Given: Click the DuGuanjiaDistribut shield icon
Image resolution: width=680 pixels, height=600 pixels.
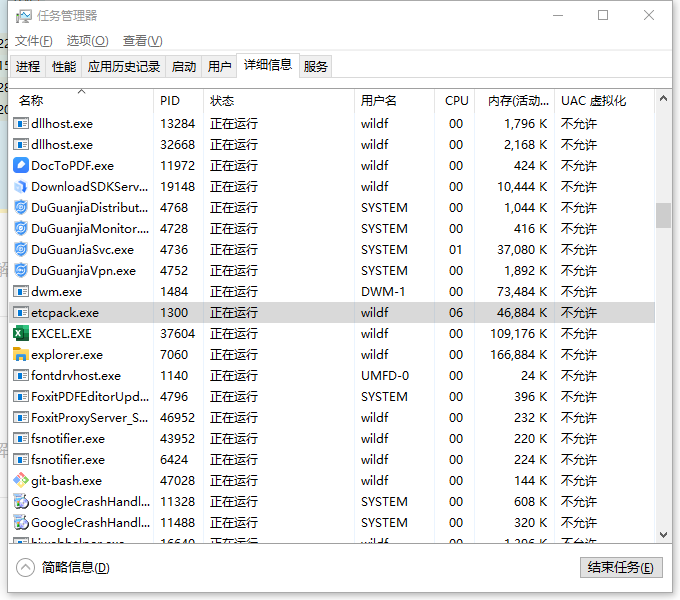Looking at the screenshot, I should (x=21, y=208).
